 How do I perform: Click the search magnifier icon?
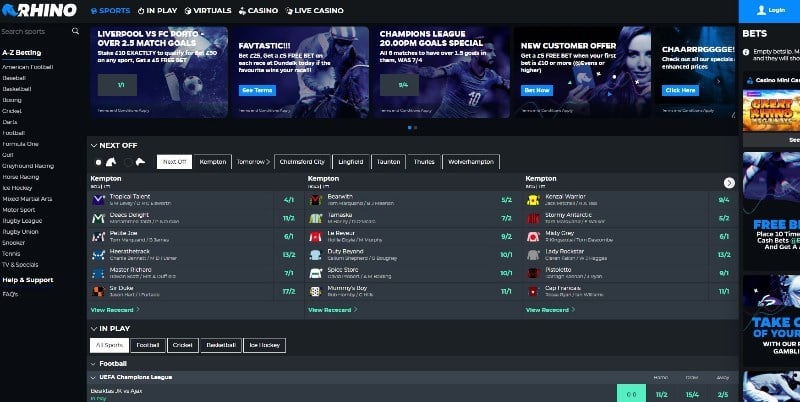[76, 31]
